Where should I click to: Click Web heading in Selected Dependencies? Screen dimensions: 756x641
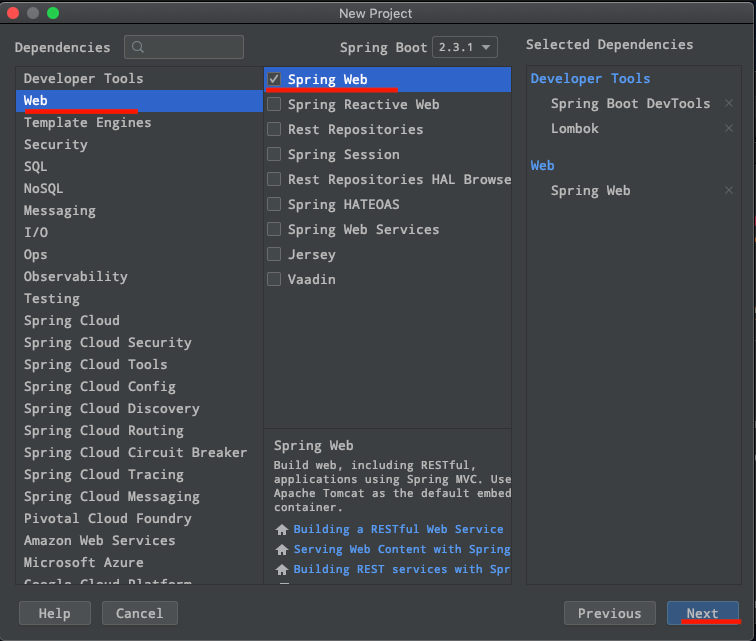(x=542, y=165)
